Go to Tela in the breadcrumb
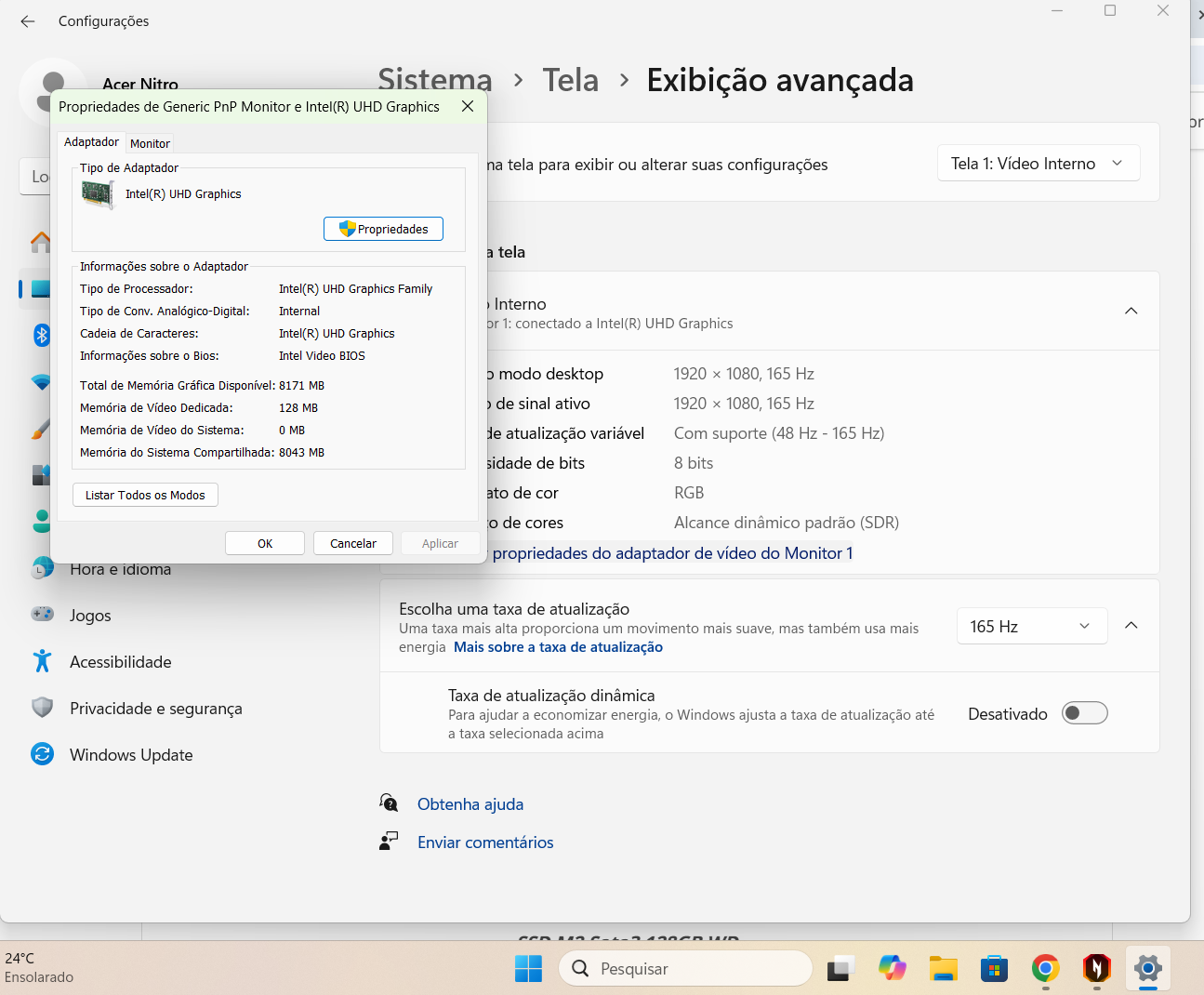The height and width of the screenshot is (995, 1204). [x=571, y=80]
